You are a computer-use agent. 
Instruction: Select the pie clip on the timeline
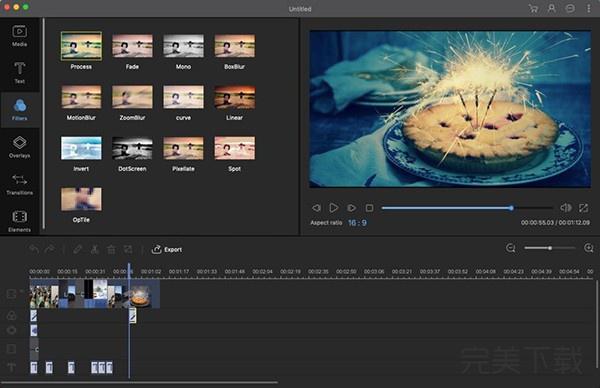pos(144,294)
